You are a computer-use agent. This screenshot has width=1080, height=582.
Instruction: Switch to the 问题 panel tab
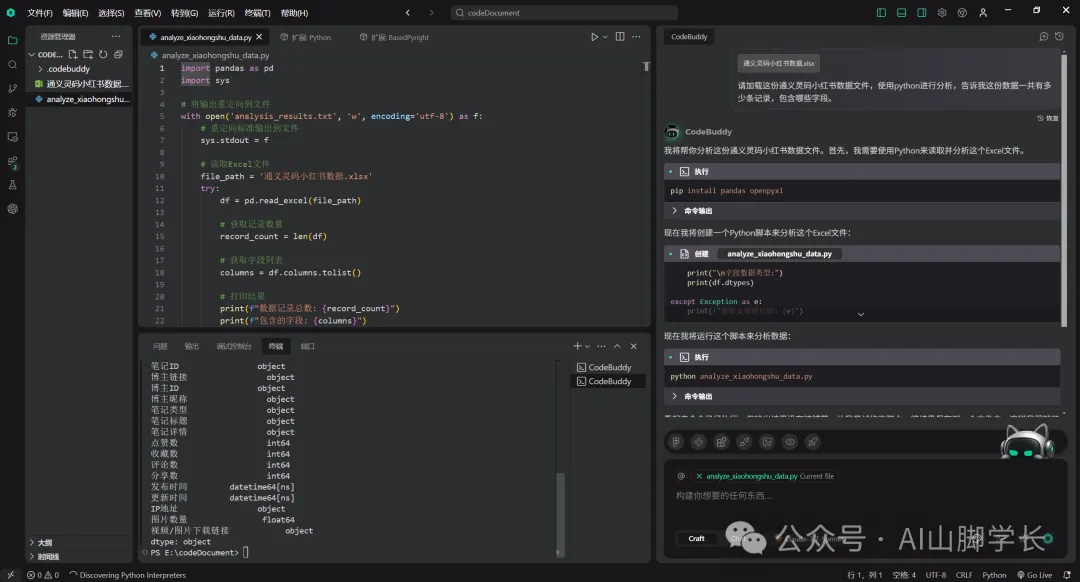160,346
